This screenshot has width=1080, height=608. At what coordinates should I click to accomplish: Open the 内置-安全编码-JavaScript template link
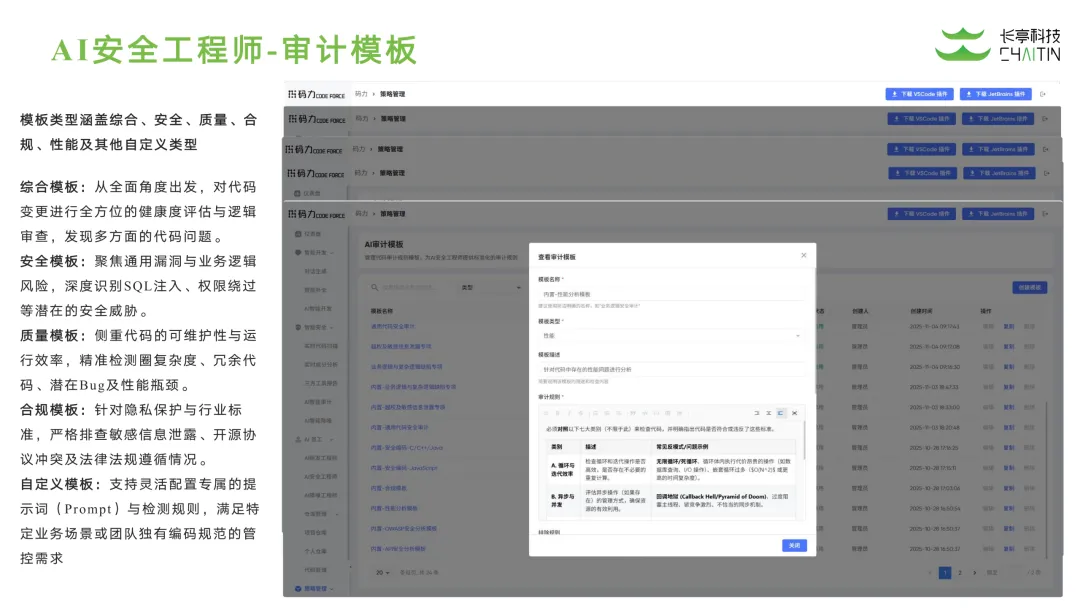click(x=404, y=468)
